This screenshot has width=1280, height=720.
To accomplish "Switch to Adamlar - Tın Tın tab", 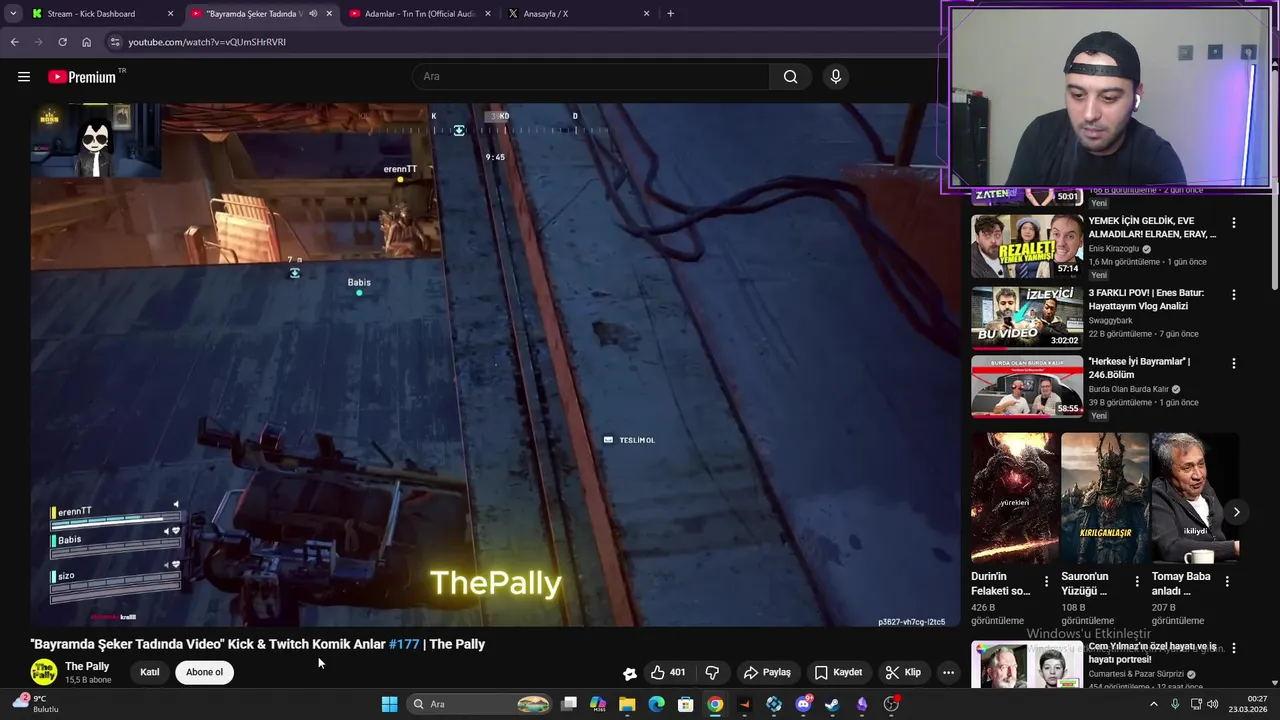I will click(x=420, y=14).
